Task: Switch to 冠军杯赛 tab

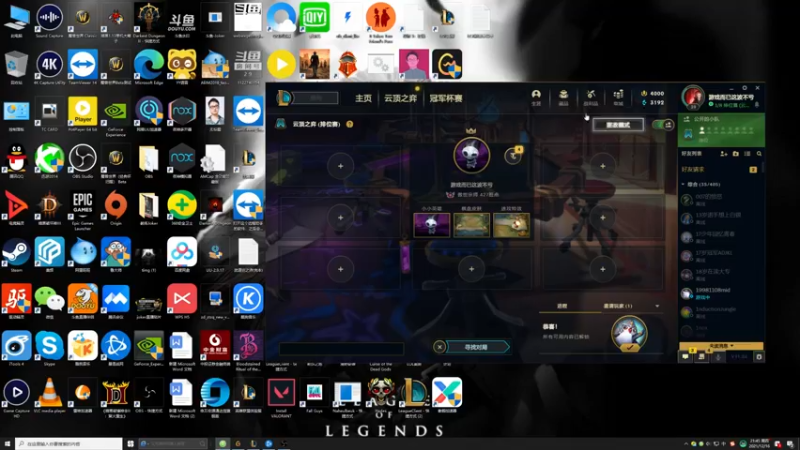Action: coord(446,98)
